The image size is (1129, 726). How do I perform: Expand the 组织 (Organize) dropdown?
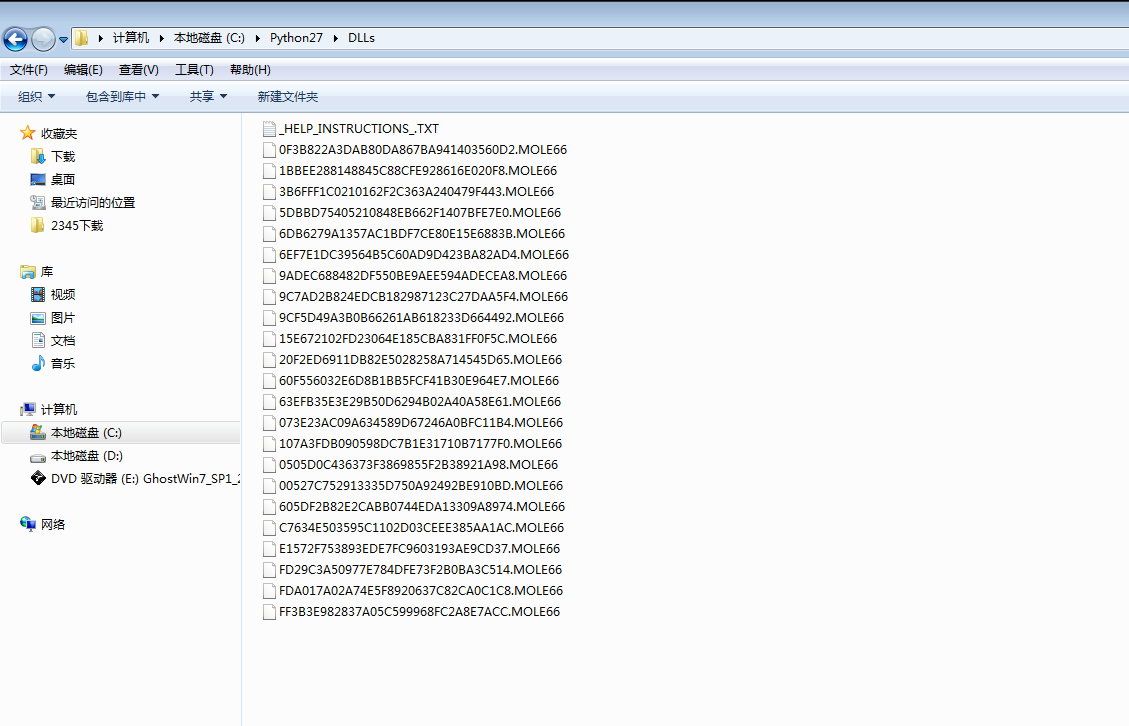point(37,97)
